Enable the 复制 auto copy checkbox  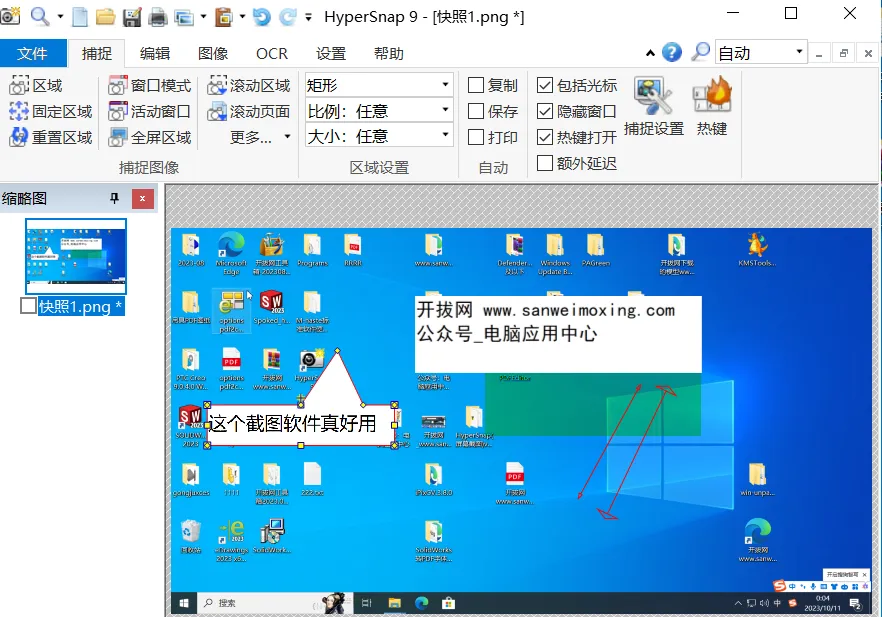(476, 85)
